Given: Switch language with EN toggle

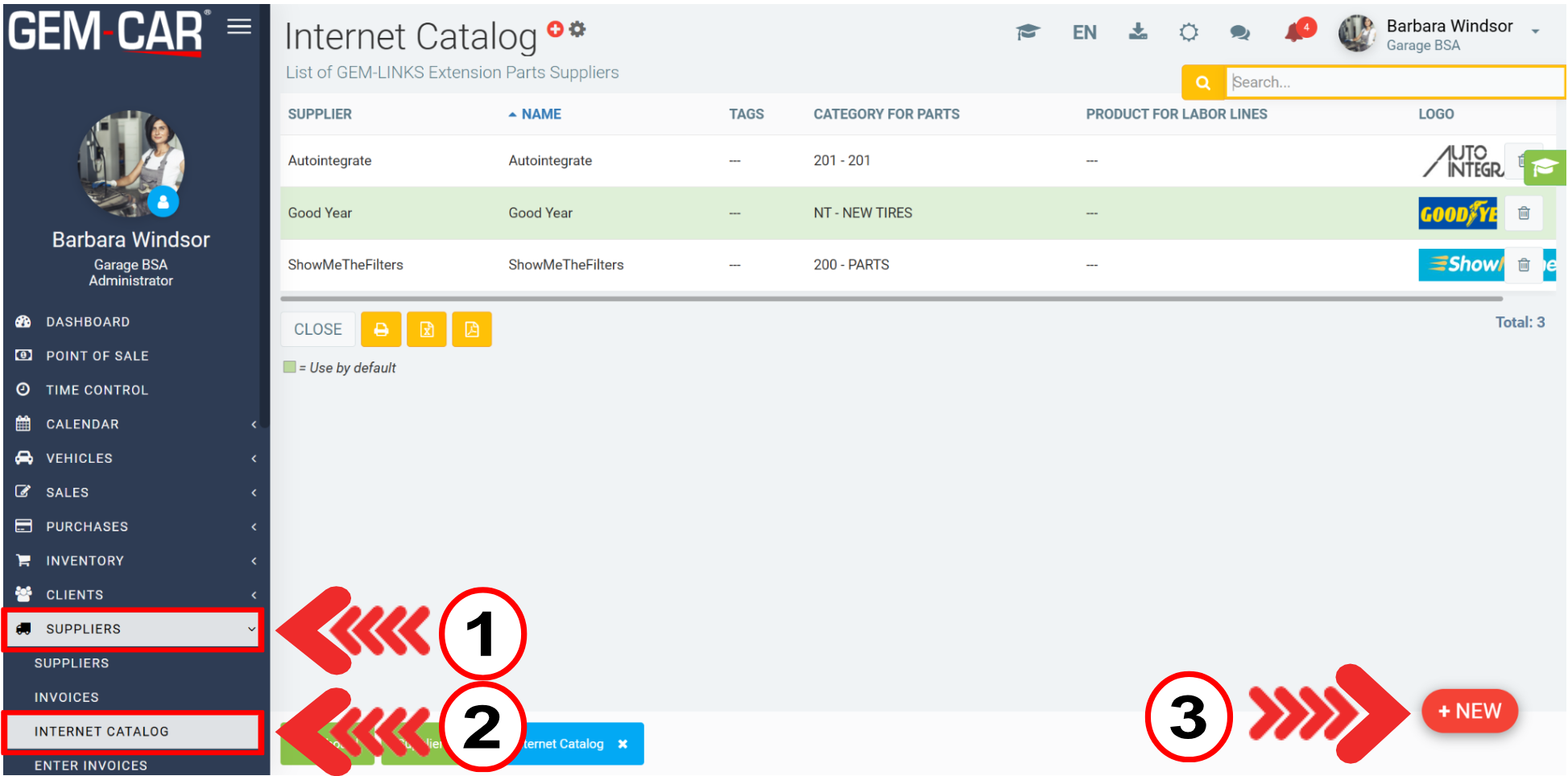Looking at the screenshot, I should pos(1084,32).
